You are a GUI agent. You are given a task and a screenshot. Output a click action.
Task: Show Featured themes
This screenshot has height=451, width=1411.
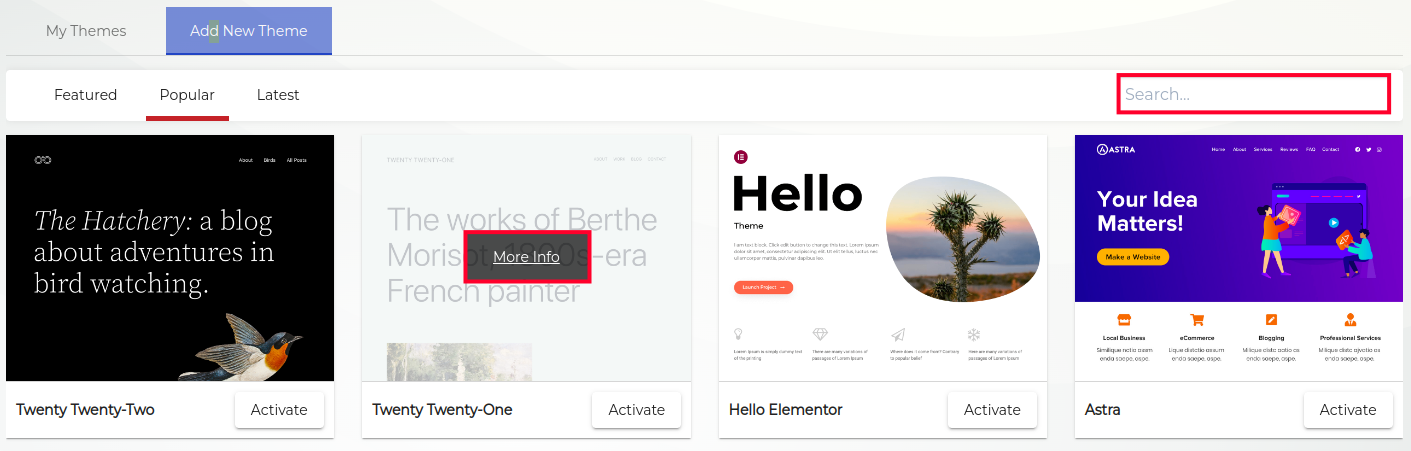click(x=86, y=95)
